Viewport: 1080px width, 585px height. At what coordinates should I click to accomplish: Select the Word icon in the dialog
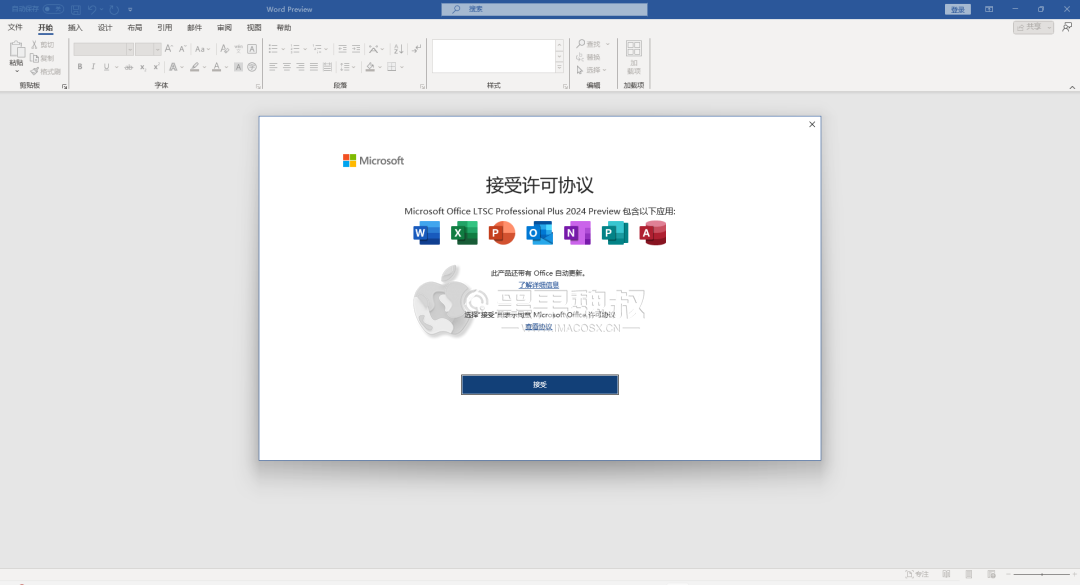tap(425, 232)
